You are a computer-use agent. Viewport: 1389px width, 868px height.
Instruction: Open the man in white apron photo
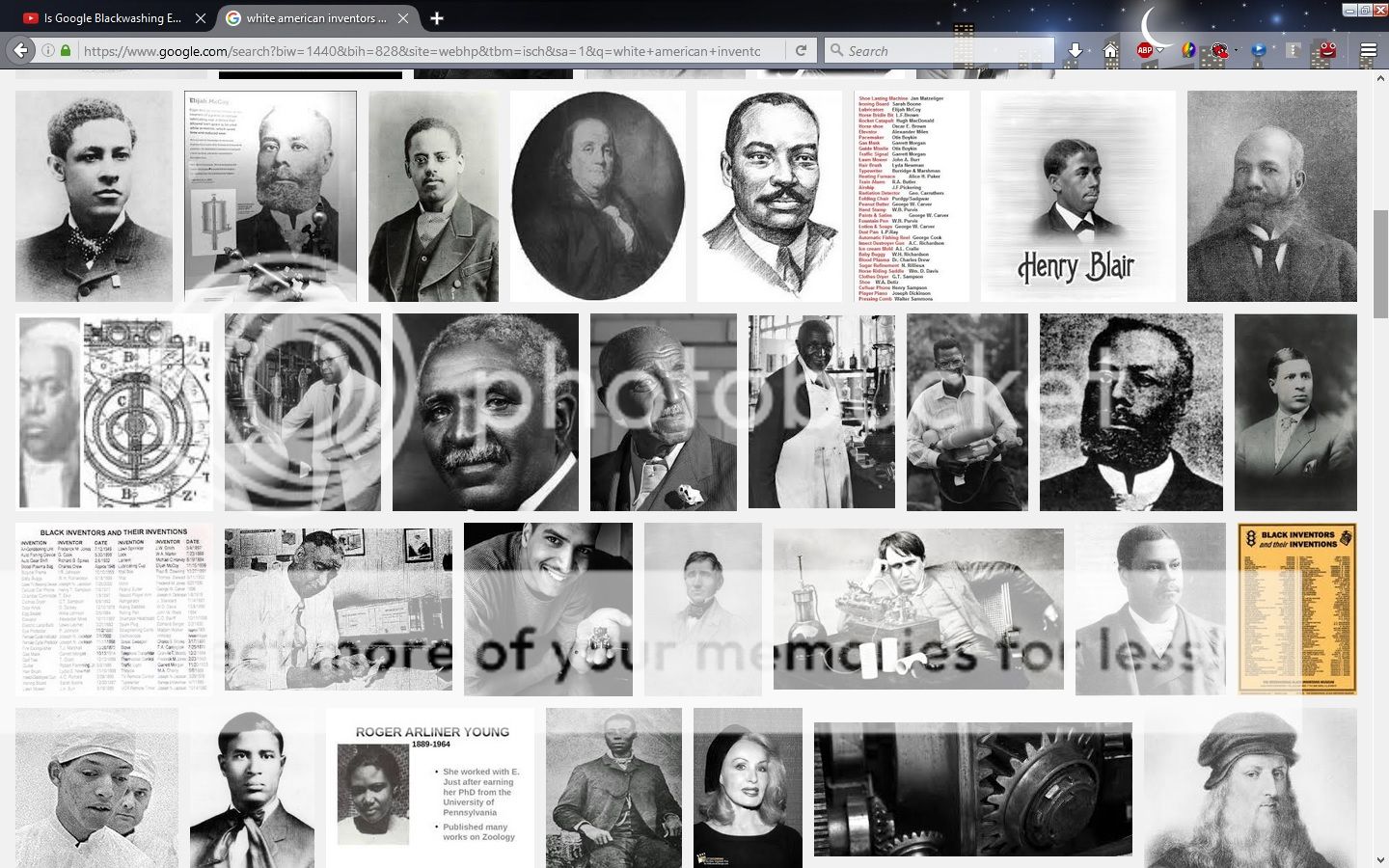(x=822, y=412)
